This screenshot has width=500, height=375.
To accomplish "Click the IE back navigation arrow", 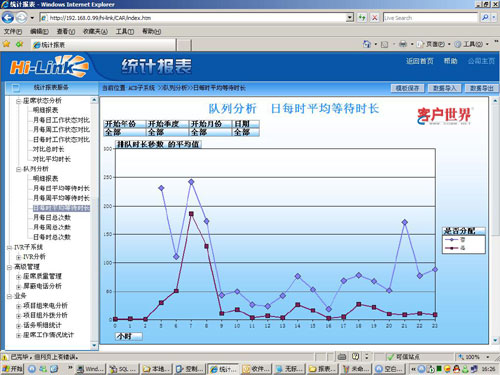I will click(8, 17).
